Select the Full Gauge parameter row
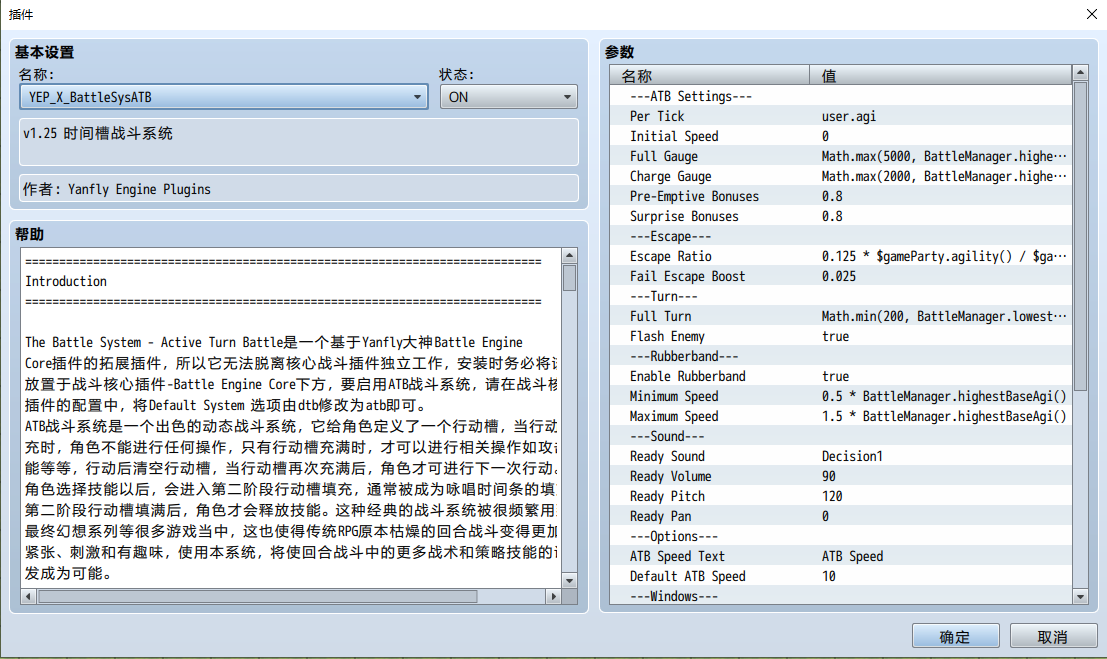 (841, 156)
